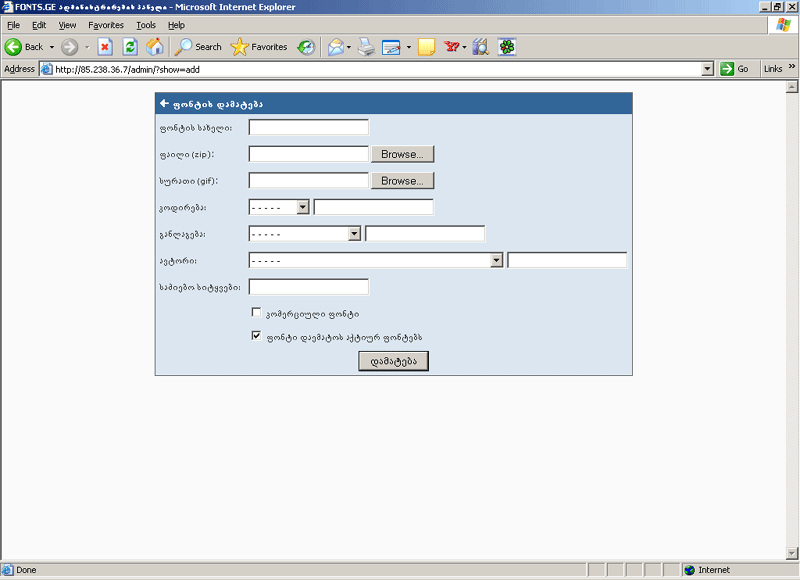Open the Edit icon dropdown arrow
This screenshot has height=580, width=800.
point(409,47)
